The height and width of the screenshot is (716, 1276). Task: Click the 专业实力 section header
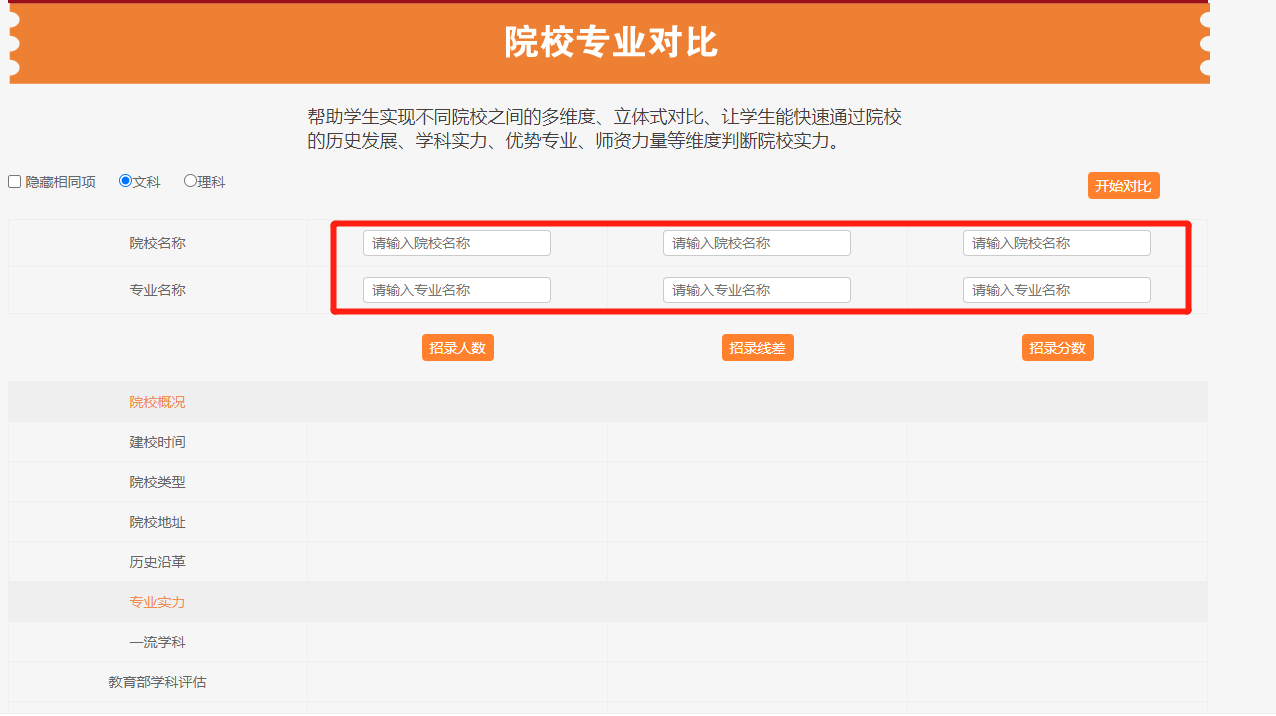157,602
